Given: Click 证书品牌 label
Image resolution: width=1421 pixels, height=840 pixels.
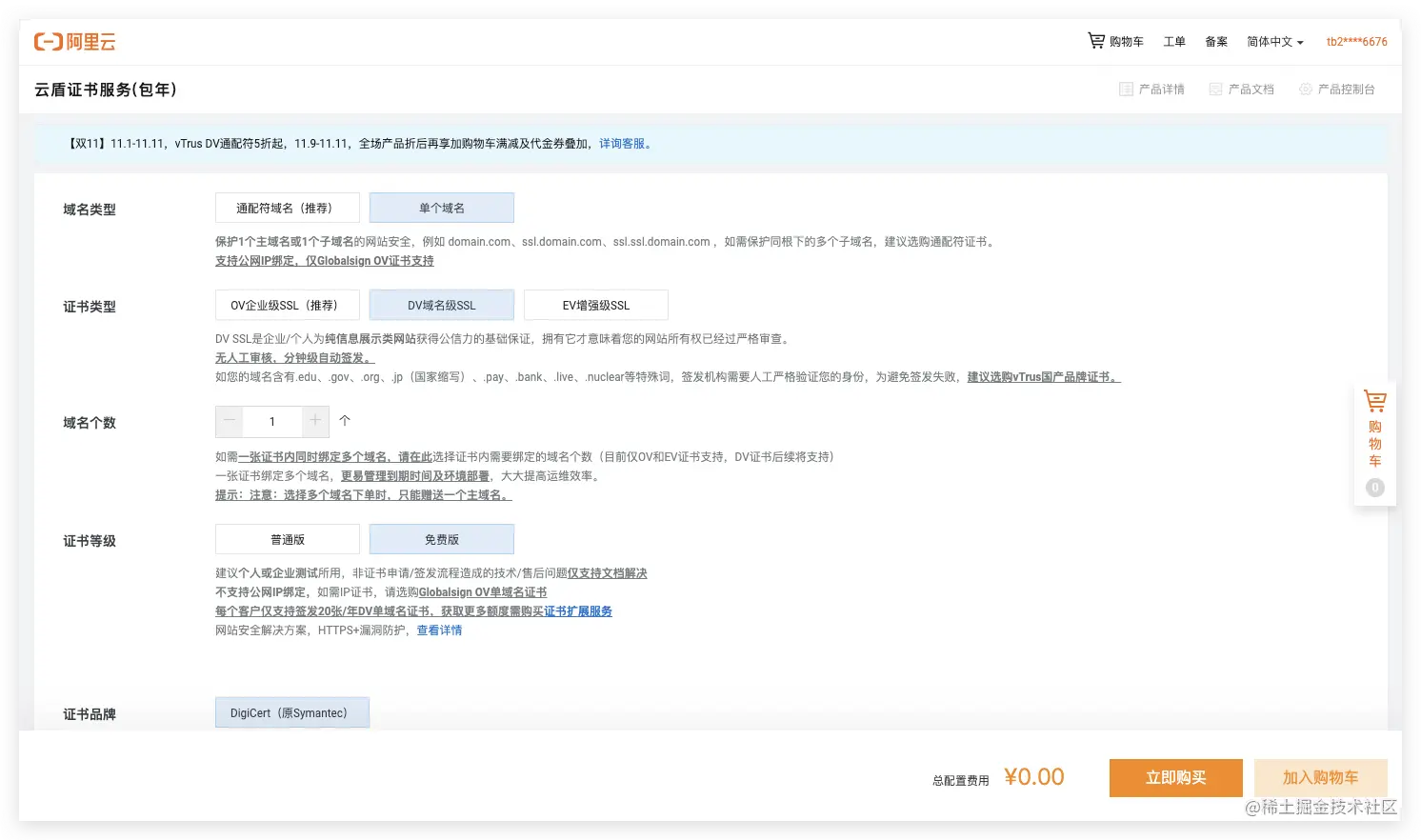Looking at the screenshot, I should pyautogui.click(x=90, y=714).
